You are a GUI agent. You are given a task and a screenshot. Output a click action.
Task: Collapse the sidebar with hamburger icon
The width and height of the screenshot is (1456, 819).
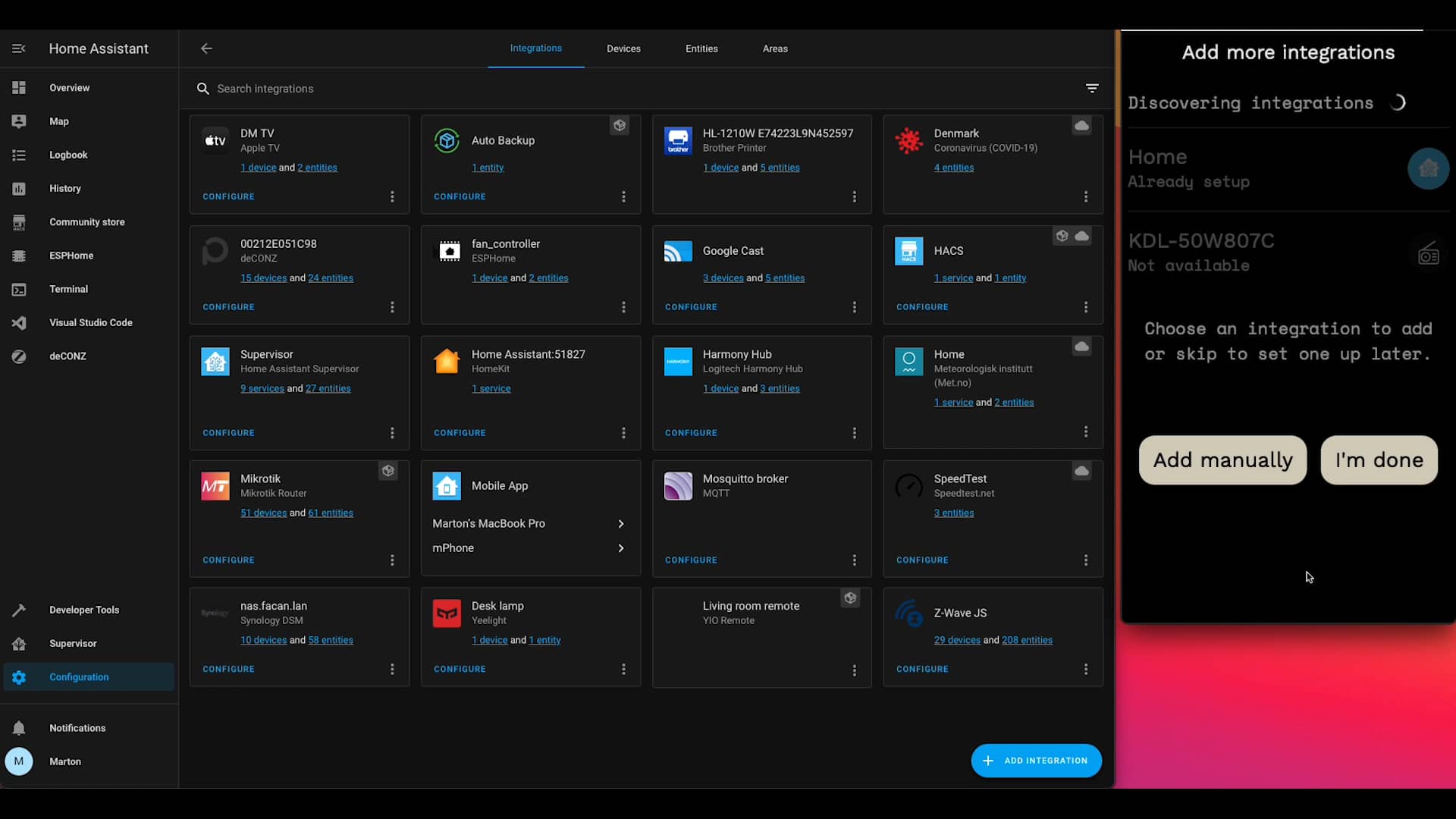click(x=19, y=49)
